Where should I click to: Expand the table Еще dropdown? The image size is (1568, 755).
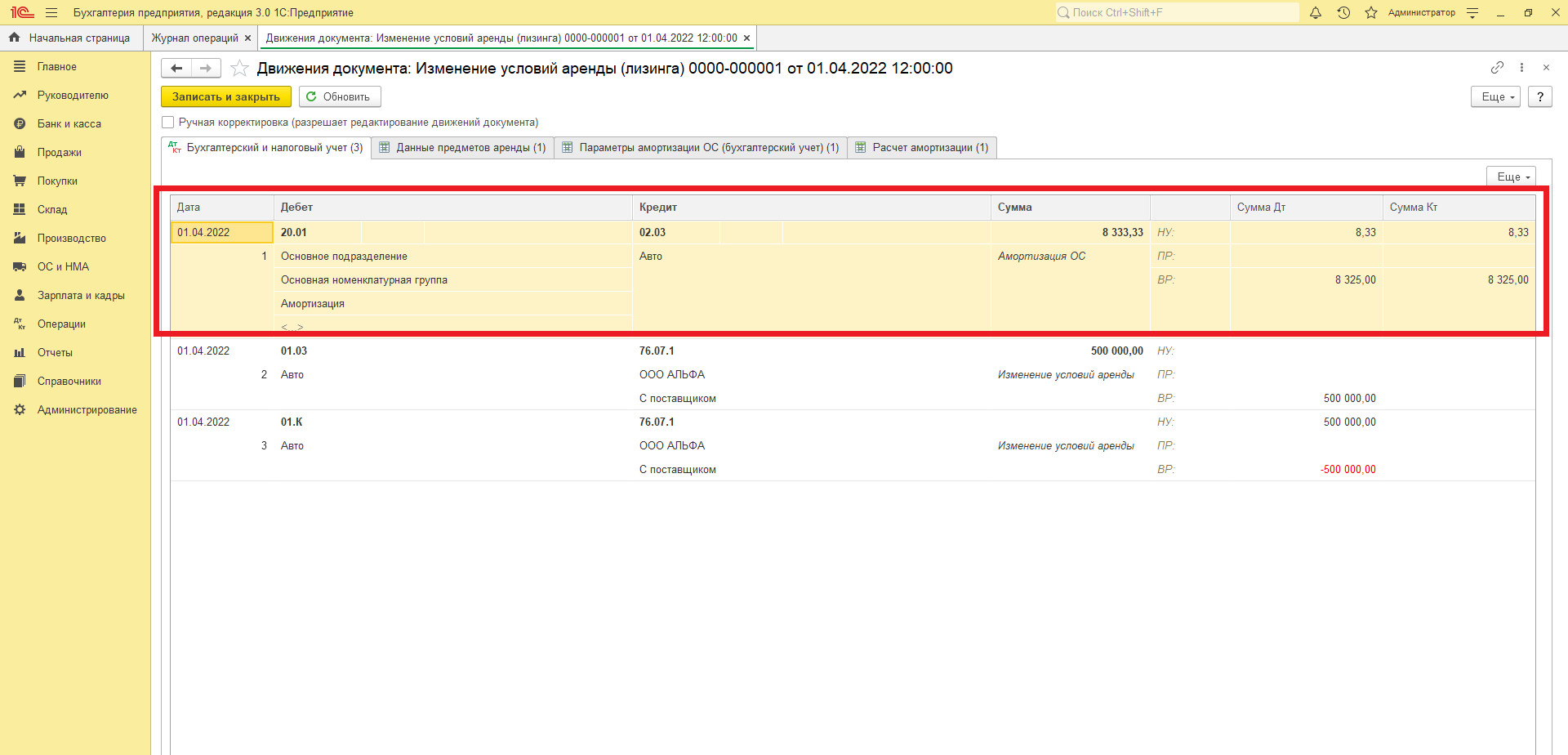point(1511,177)
